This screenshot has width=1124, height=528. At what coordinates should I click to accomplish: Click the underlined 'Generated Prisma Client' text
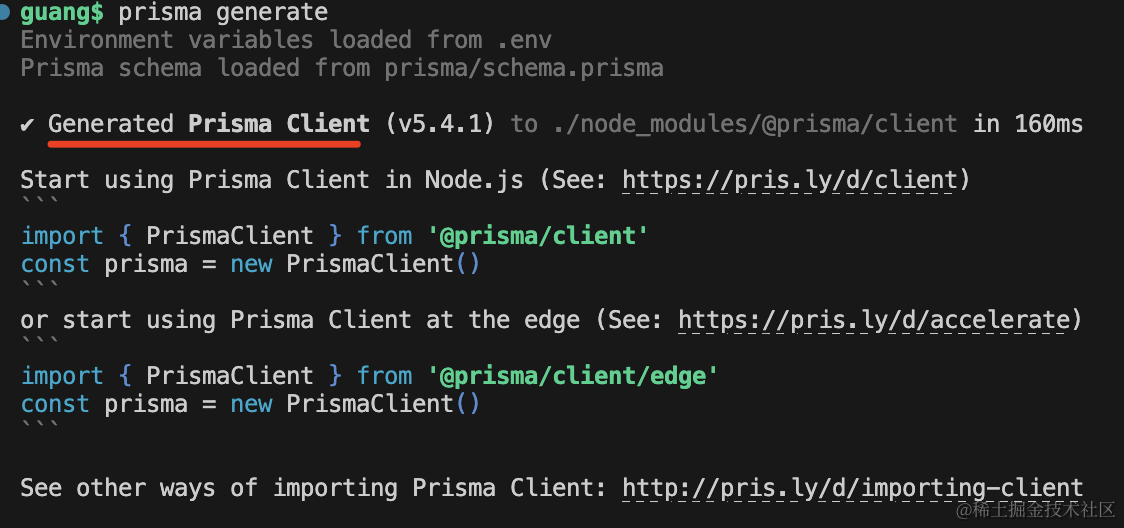pos(208,124)
